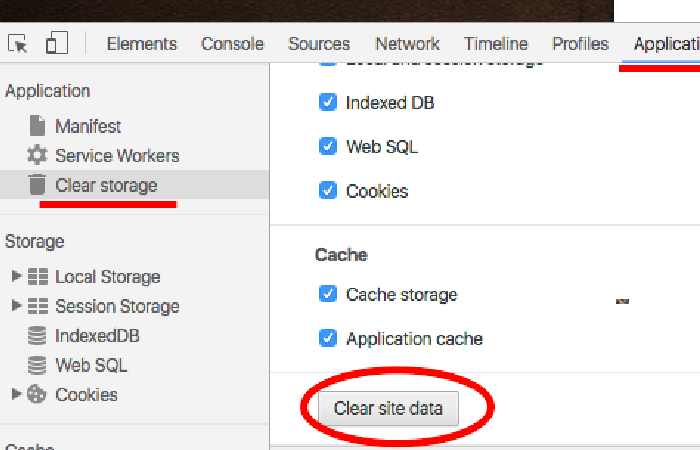Toggle the device toolbar icon

click(x=57, y=43)
